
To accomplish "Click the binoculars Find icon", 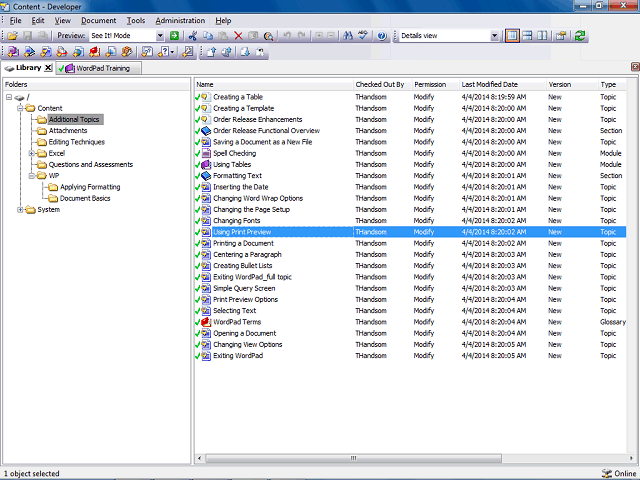I will click(348, 36).
